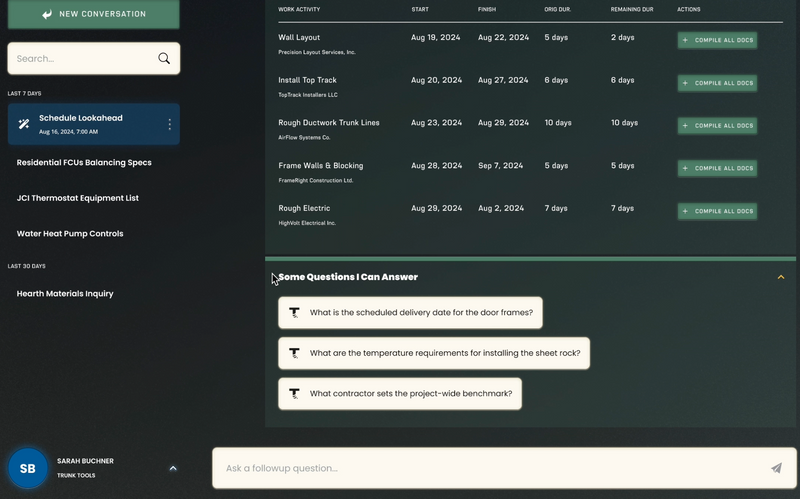
Task: Open Hearth Materials Inquiry conversation
Action: (65, 294)
